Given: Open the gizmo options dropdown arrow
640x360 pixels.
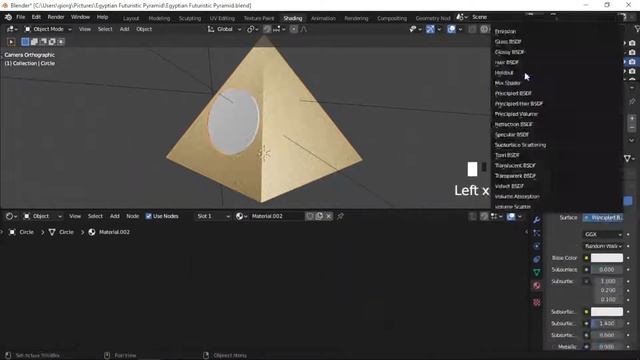Looking at the screenshot, I should (439, 29).
